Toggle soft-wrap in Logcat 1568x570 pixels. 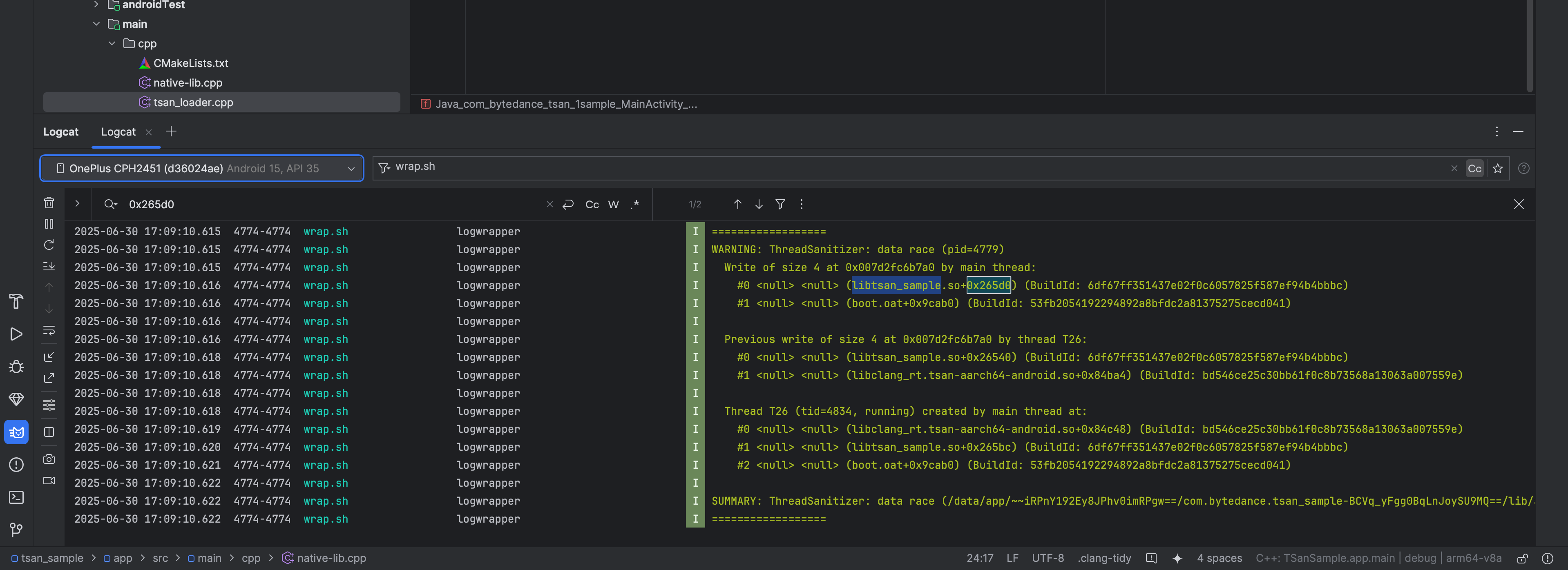coord(49,330)
